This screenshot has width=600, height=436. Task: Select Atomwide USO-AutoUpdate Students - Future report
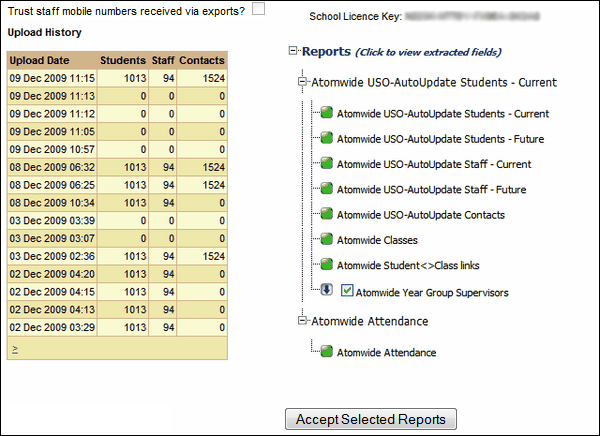(x=440, y=139)
